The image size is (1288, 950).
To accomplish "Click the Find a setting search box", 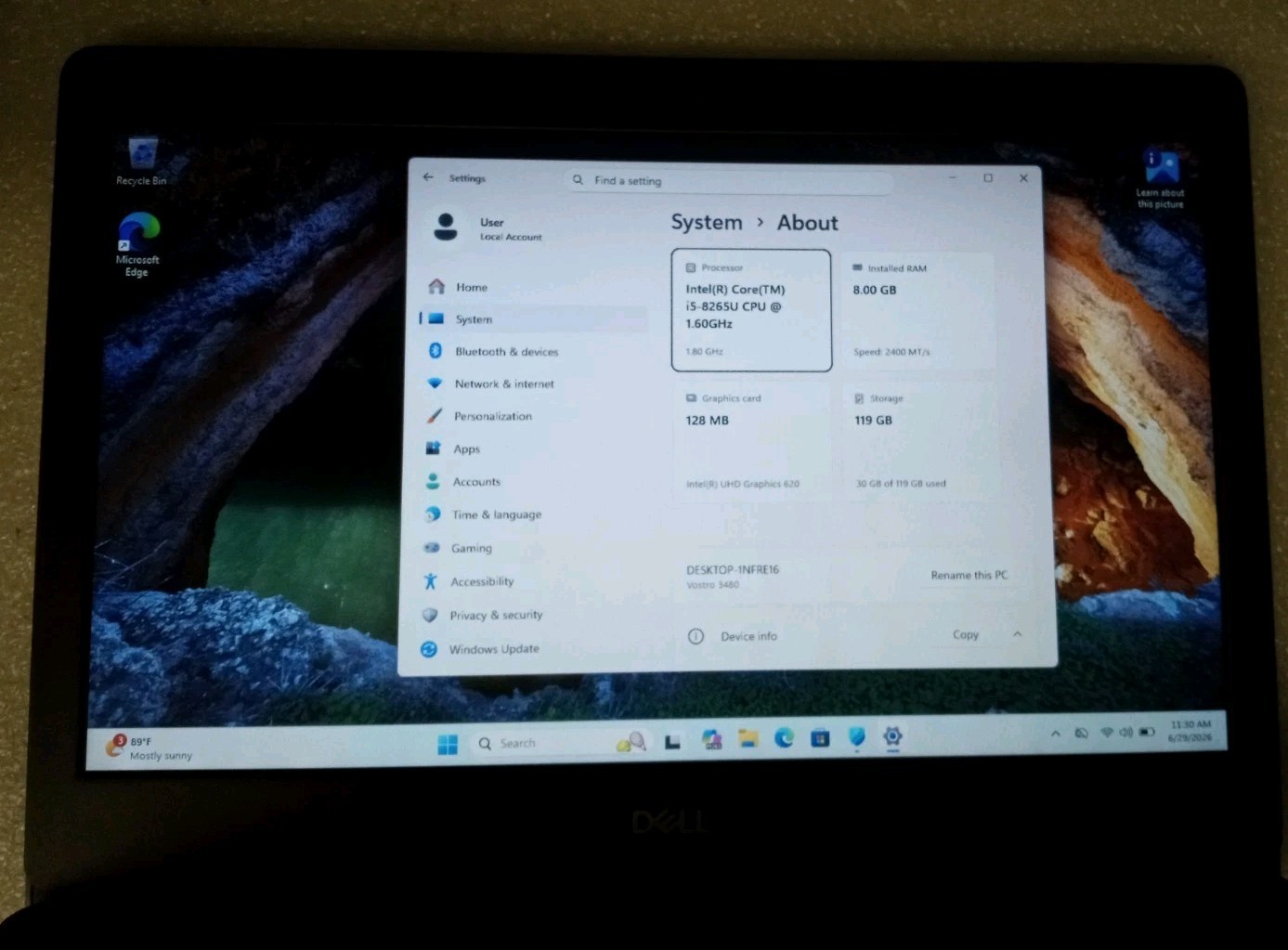I will (x=729, y=180).
